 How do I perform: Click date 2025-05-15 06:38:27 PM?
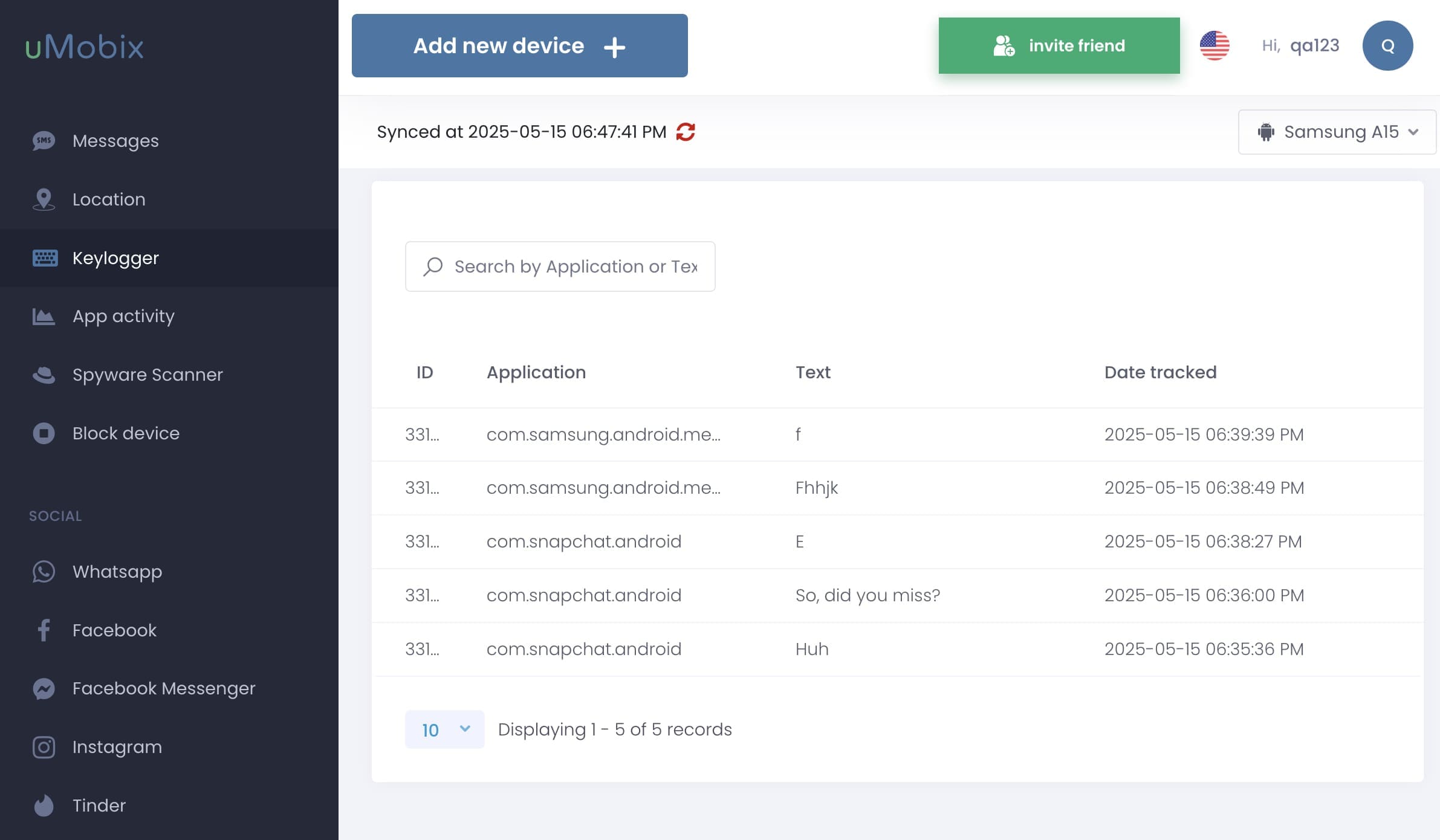[x=1203, y=541]
